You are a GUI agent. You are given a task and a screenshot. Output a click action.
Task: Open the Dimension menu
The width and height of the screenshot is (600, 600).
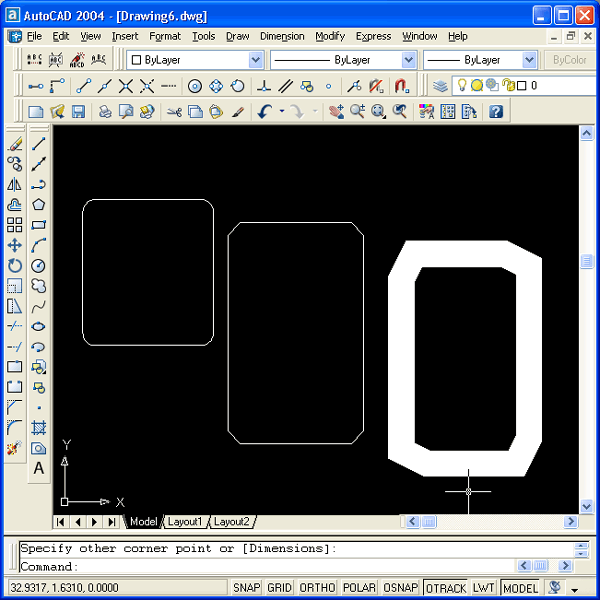point(282,36)
